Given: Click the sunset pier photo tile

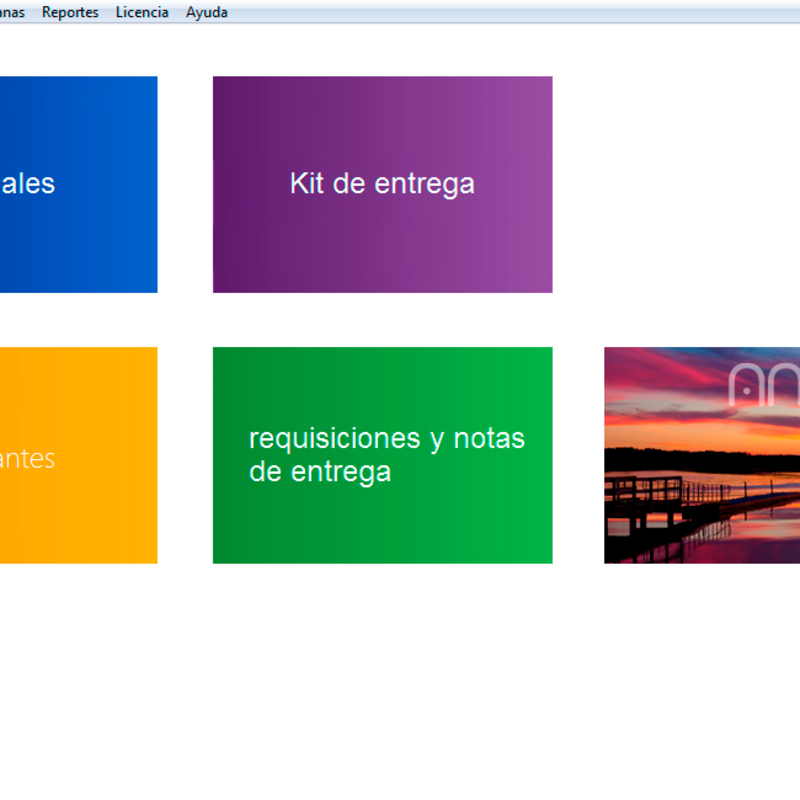Looking at the screenshot, I should coord(702,455).
